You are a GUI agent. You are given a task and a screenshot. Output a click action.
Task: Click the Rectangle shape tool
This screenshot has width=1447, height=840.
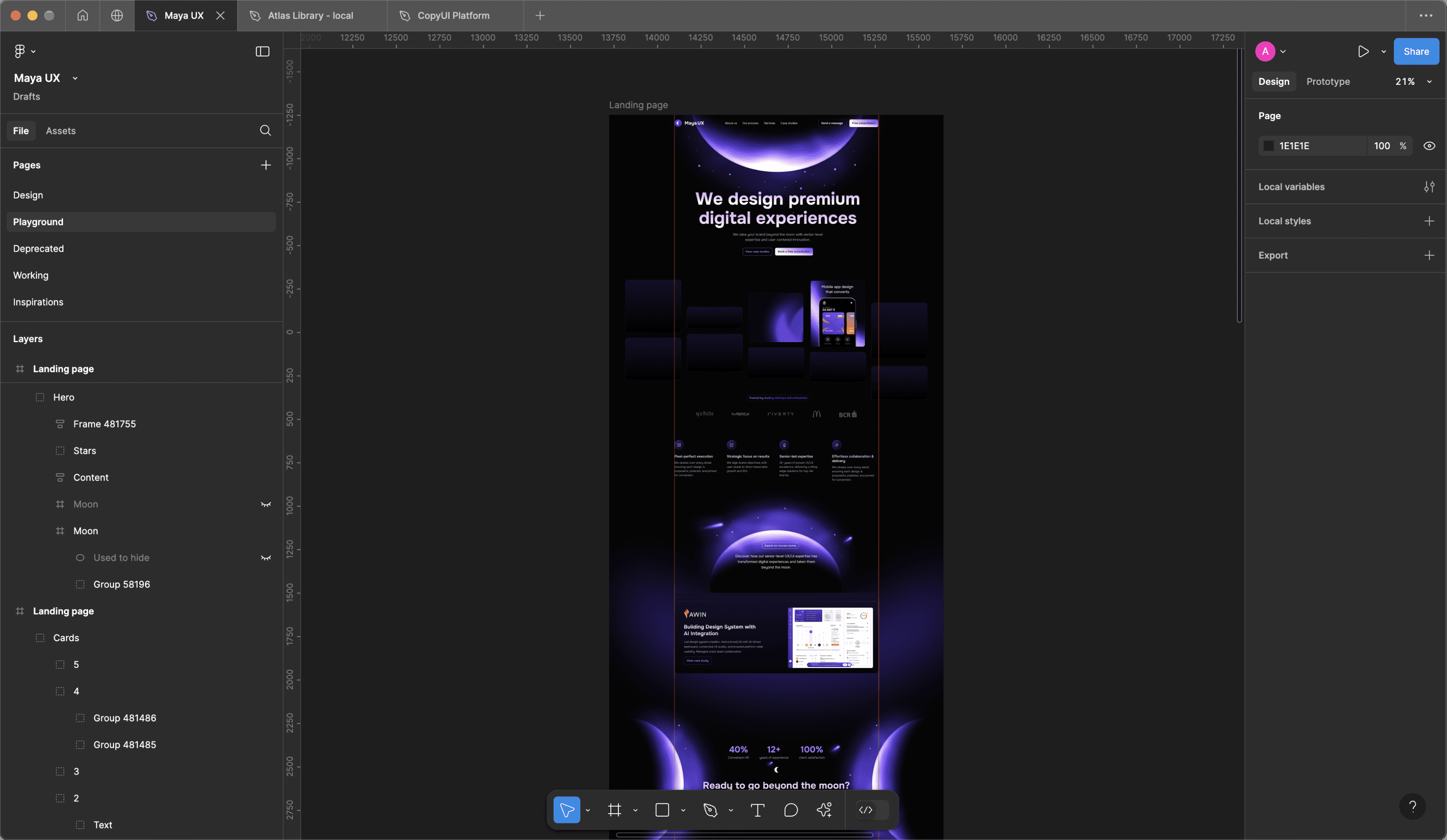662,810
